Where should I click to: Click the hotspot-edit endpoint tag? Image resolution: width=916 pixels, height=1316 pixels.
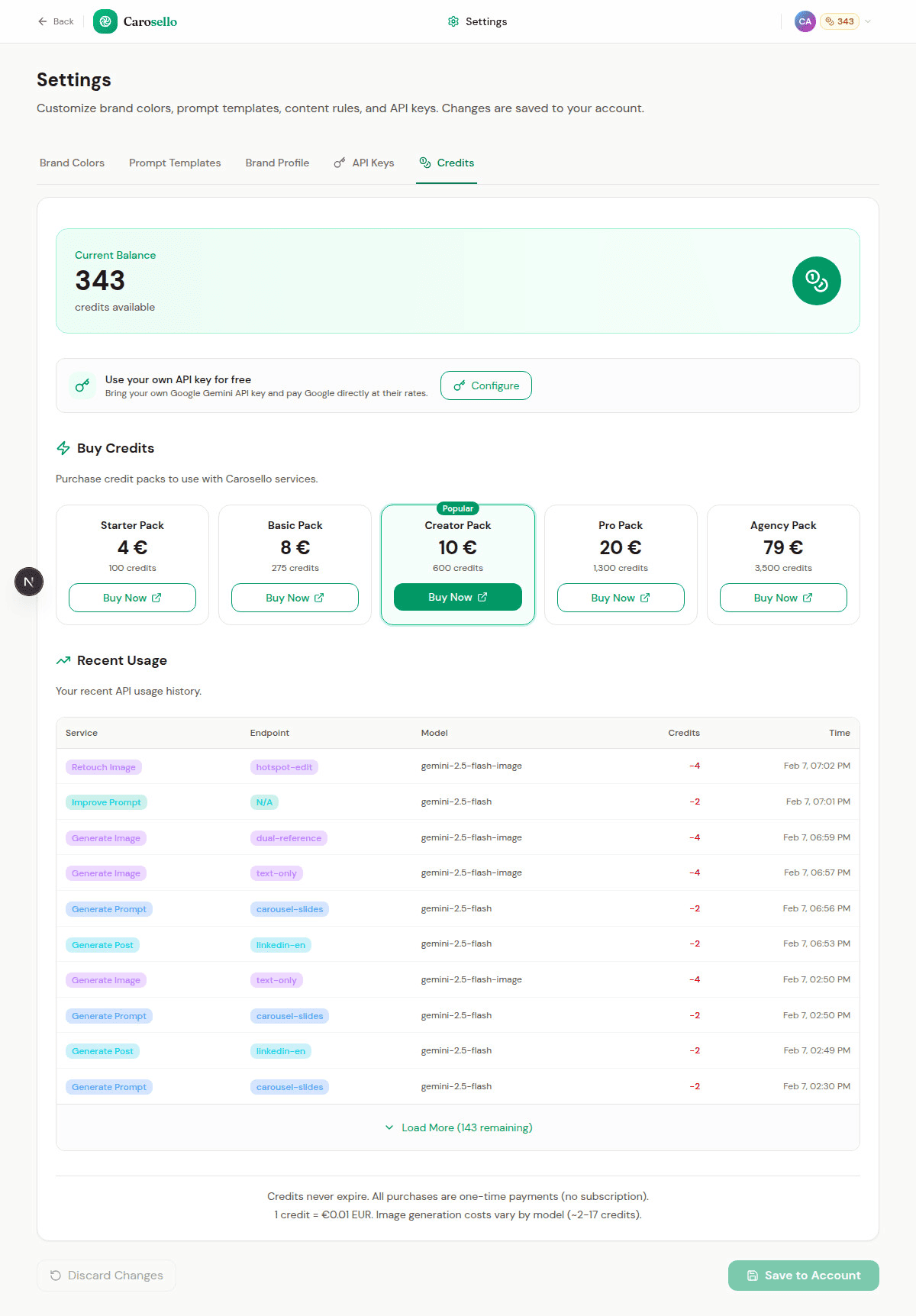[x=284, y=767]
